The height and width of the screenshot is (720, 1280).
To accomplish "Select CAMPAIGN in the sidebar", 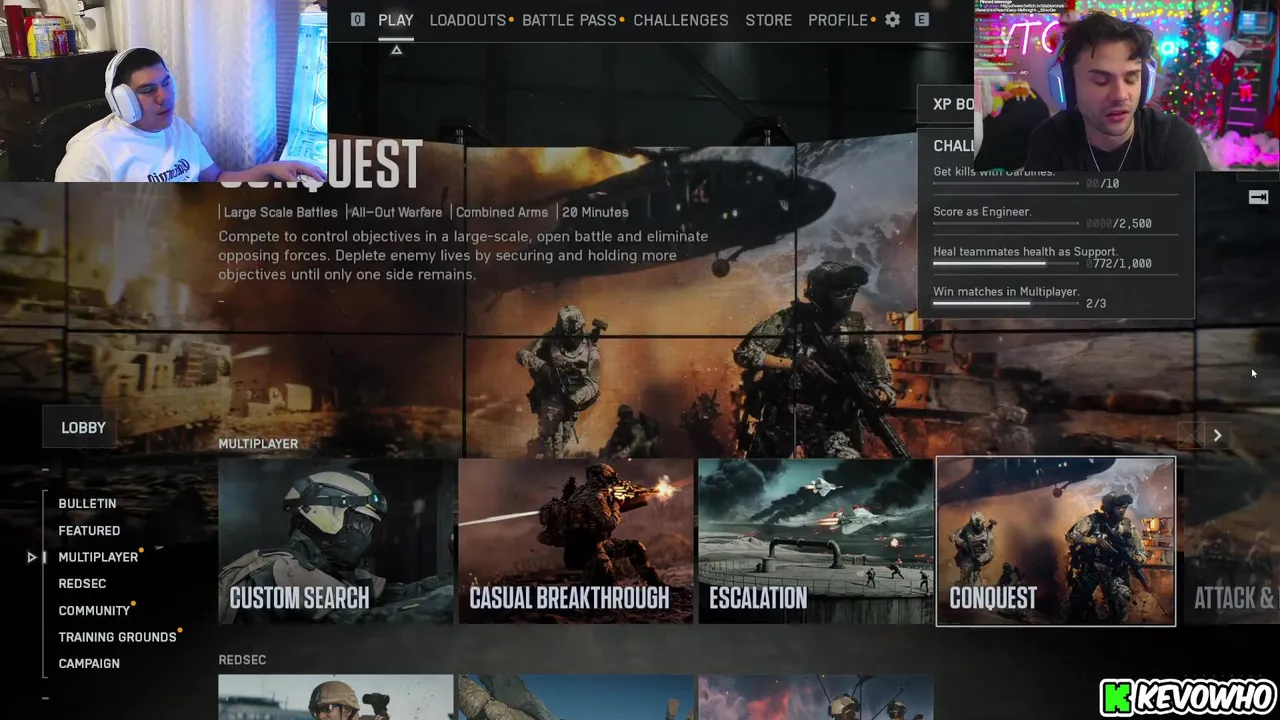I will (89, 664).
